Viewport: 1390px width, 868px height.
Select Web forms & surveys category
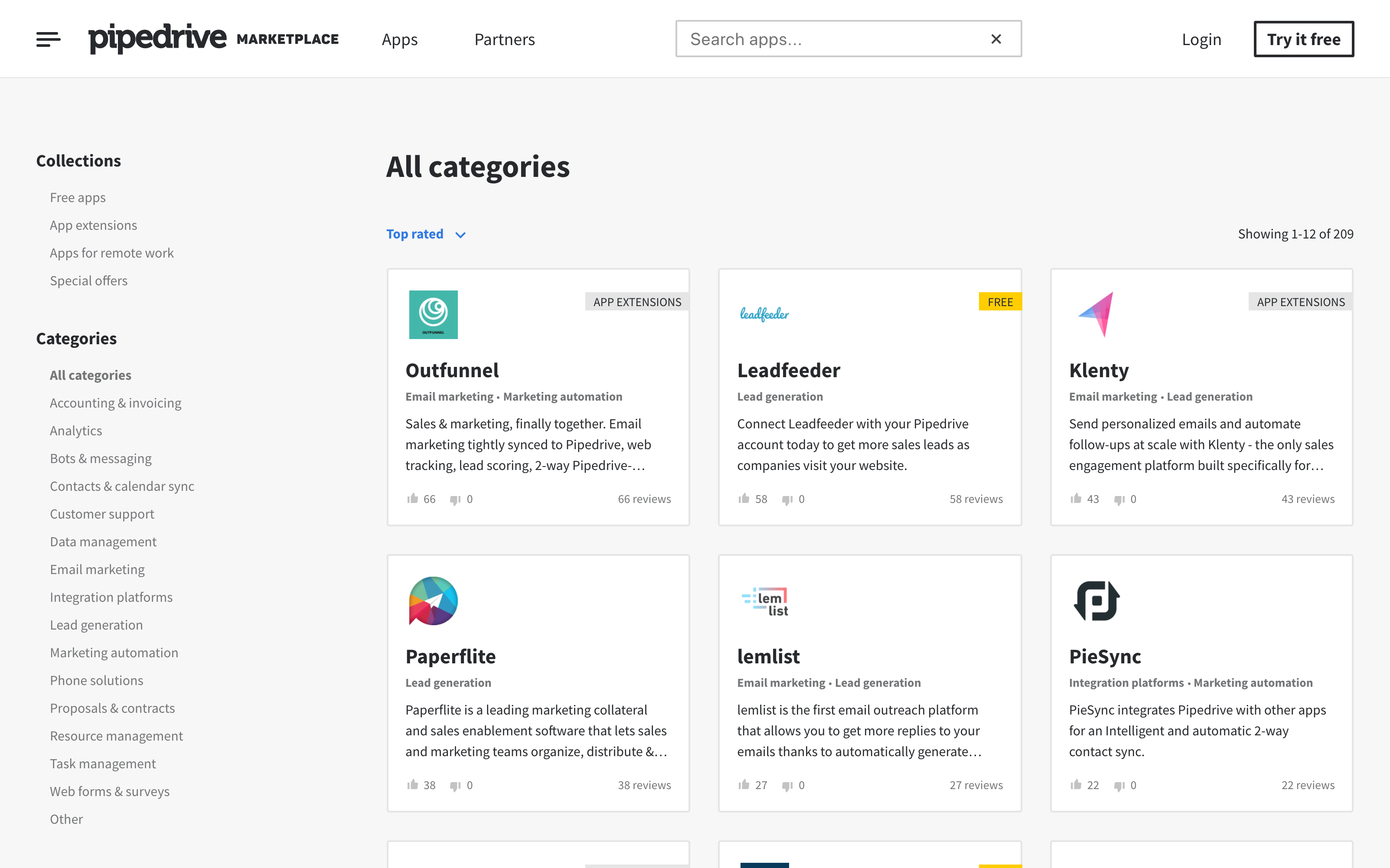[110, 792]
